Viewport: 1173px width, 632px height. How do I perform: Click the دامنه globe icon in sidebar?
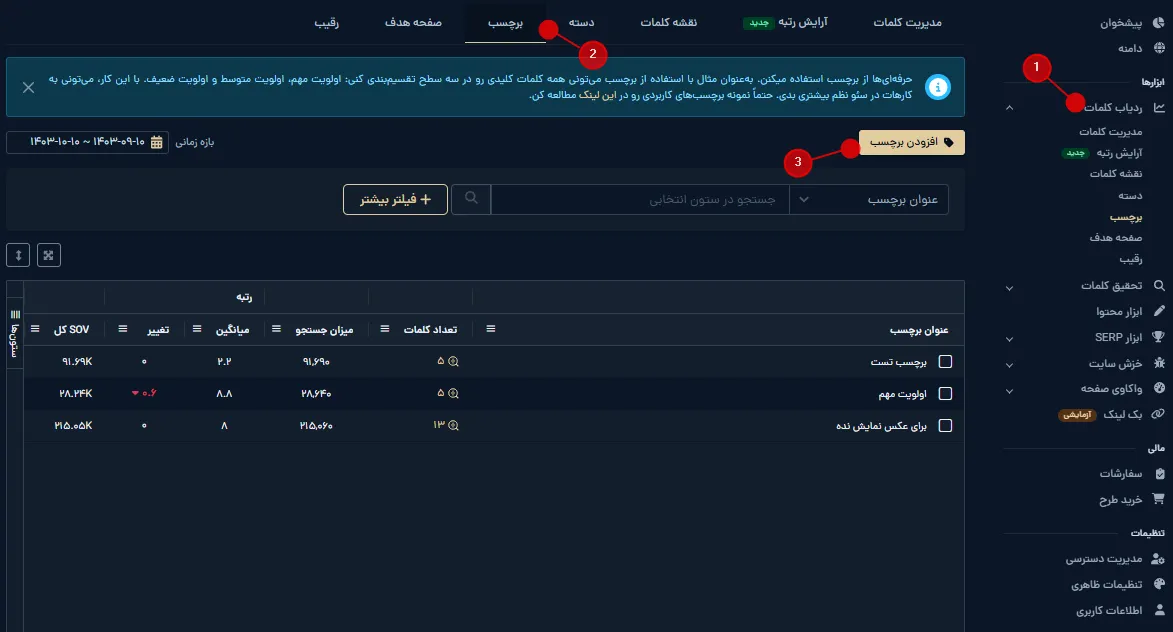pyautogui.click(x=1159, y=48)
